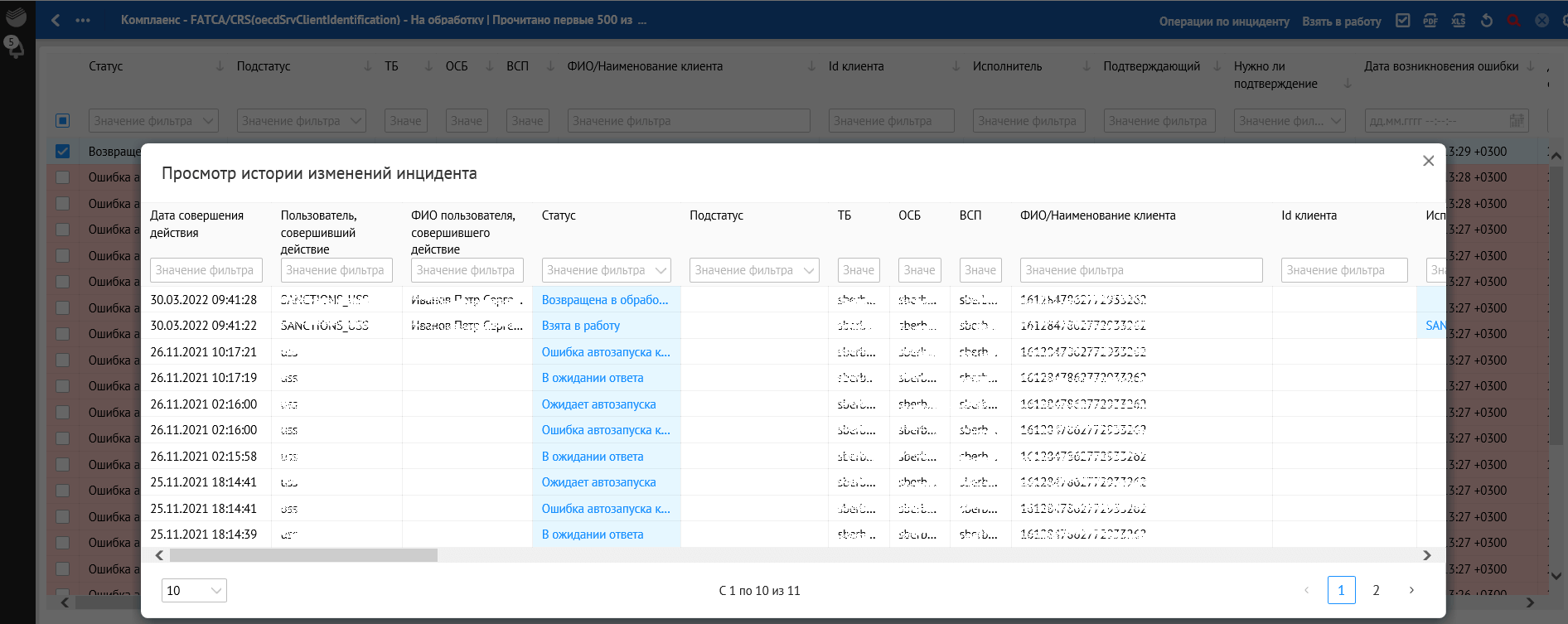1568x624 pixels.
Task: Open the Операции по инциденту menu
Action: (1223, 22)
